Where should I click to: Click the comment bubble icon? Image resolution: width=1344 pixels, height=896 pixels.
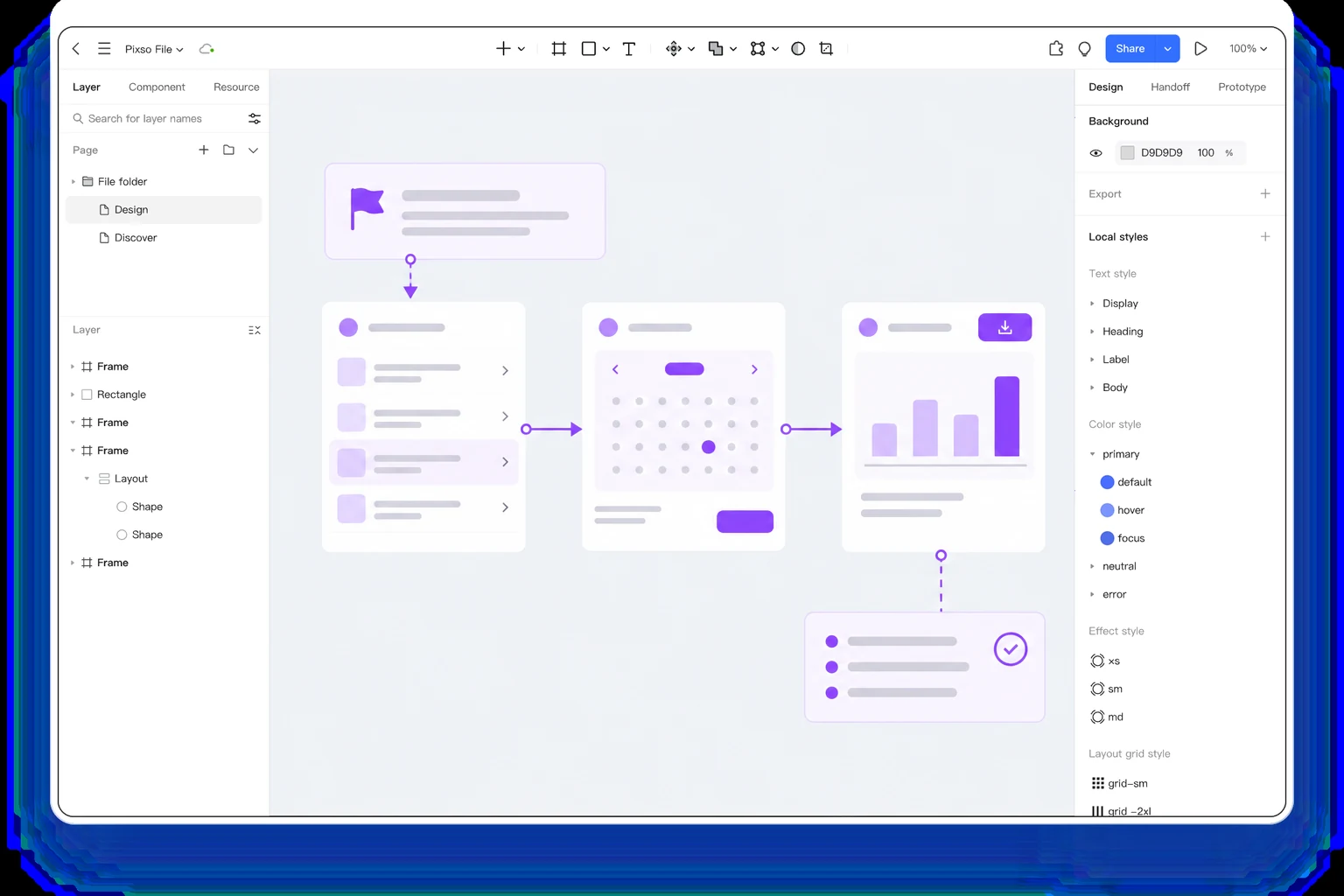click(x=1085, y=49)
